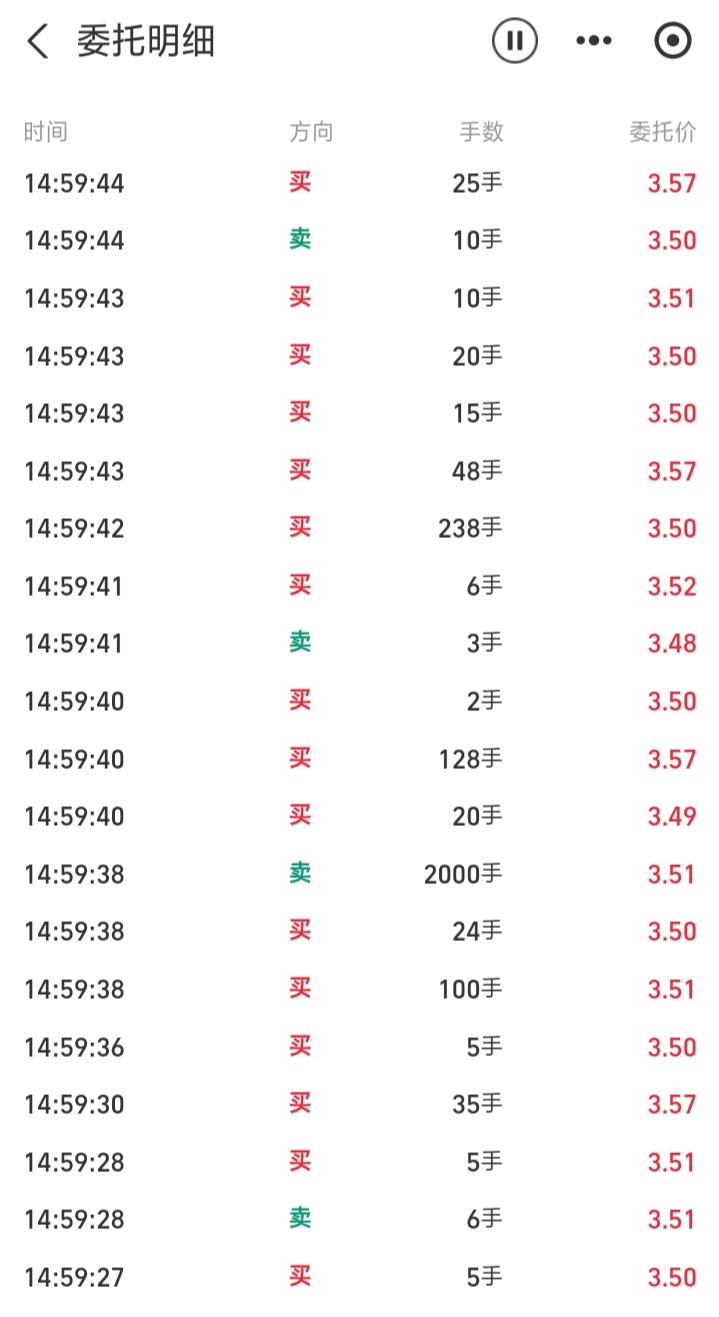Select the 238手 buy order row

[360, 528]
